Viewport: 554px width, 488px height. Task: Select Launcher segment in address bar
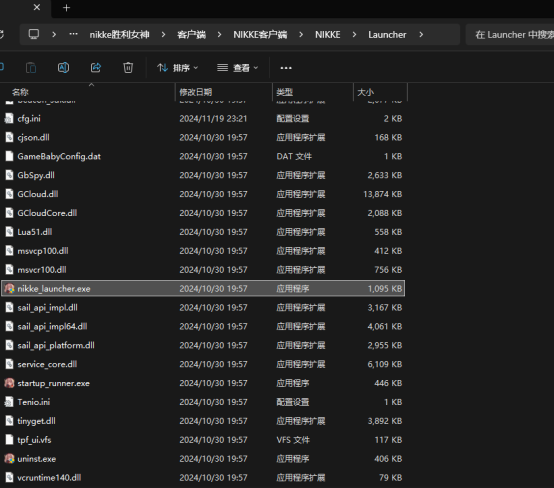tap(387, 35)
